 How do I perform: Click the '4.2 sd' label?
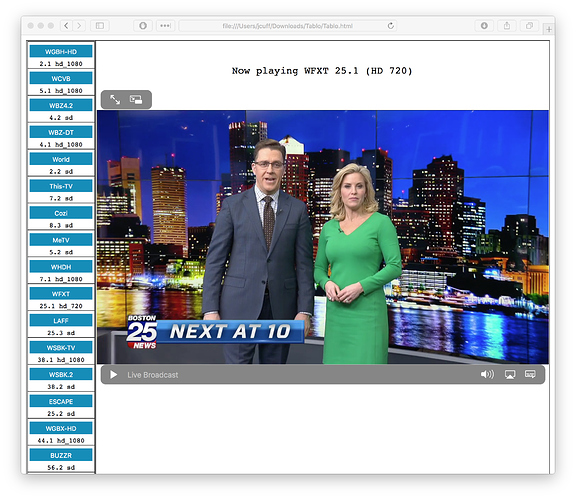pyautogui.click(x=61, y=118)
